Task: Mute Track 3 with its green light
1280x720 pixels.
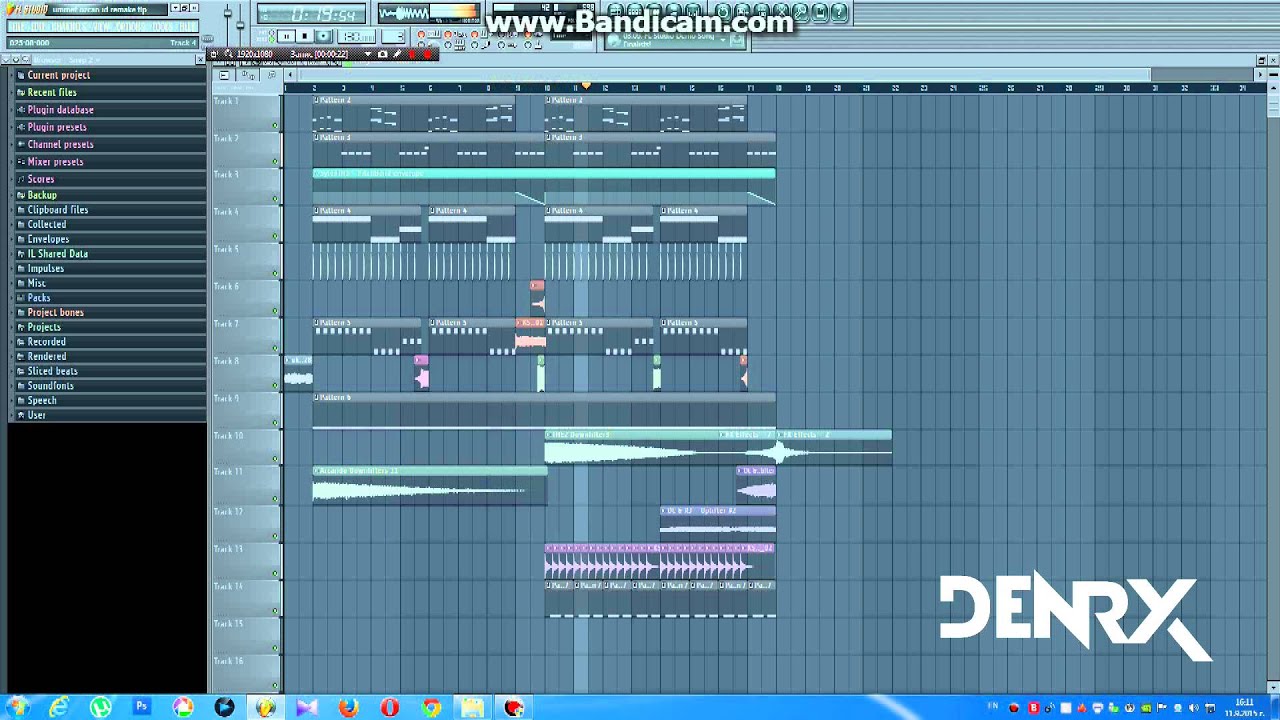Action: point(275,201)
